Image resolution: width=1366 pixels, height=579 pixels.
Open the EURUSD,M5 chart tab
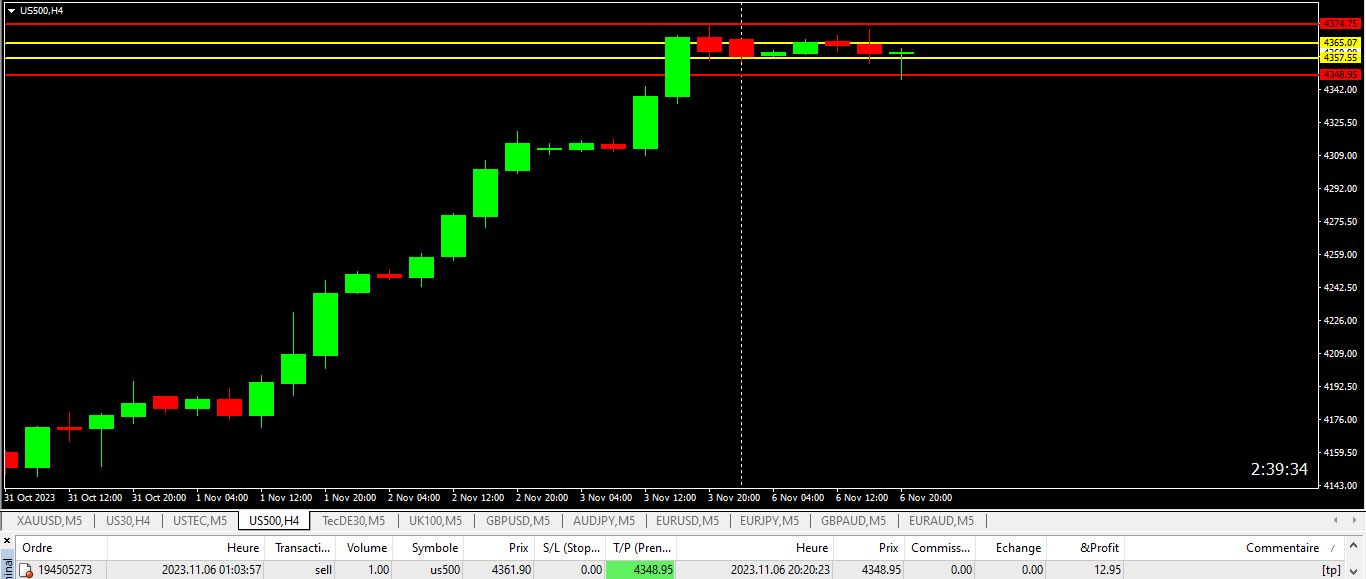click(687, 521)
